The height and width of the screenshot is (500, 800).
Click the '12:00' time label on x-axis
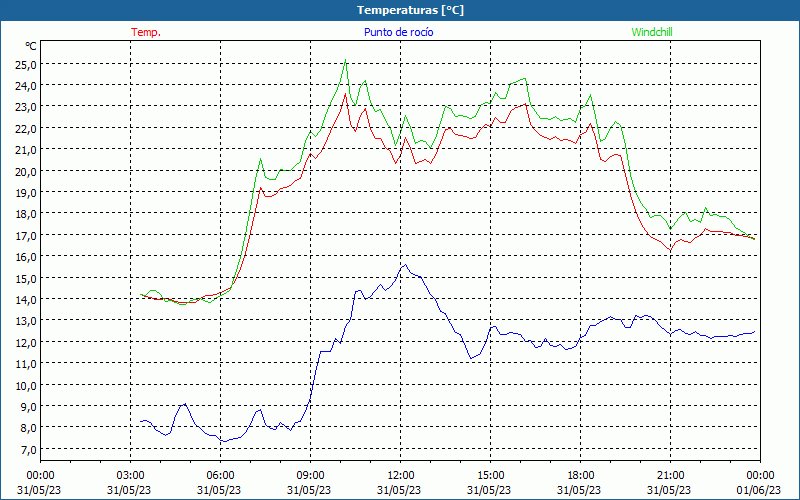(401, 476)
